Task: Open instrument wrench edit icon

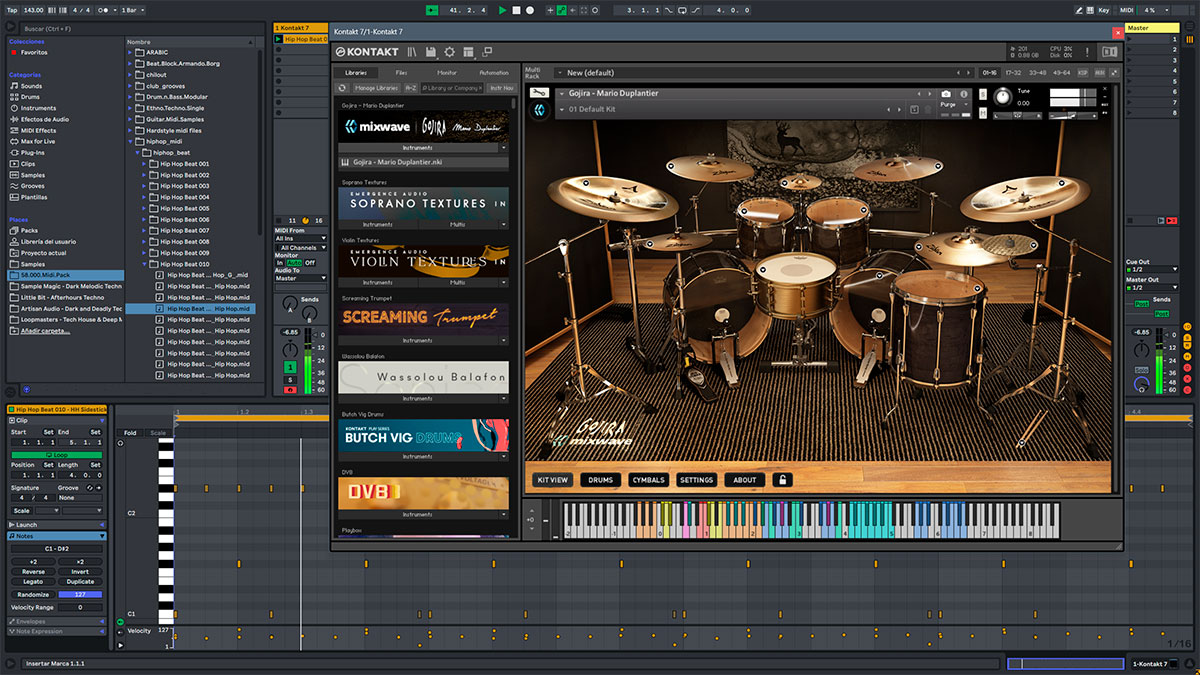Action: (539, 93)
